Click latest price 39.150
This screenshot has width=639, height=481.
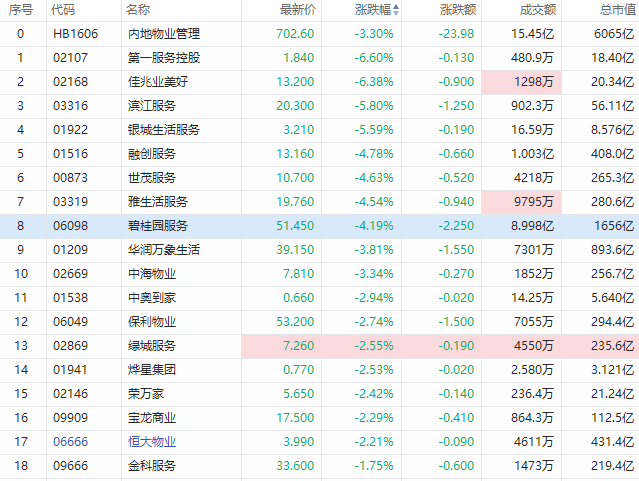(295, 249)
